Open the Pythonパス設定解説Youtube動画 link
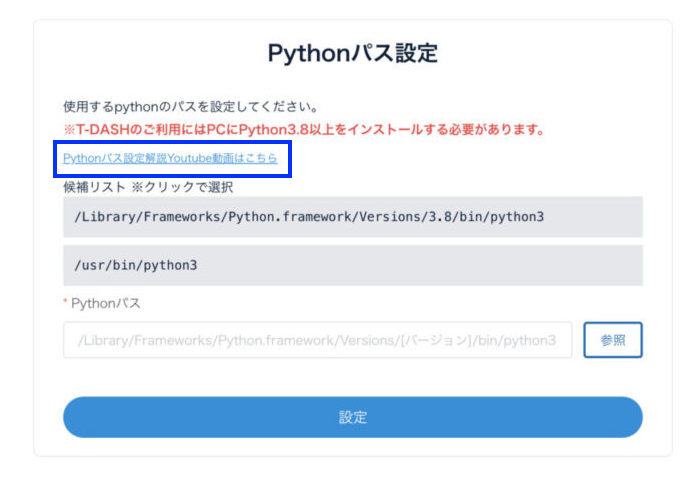Image resolution: width=699 pixels, height=489 pixels. (x=170, y=158)
